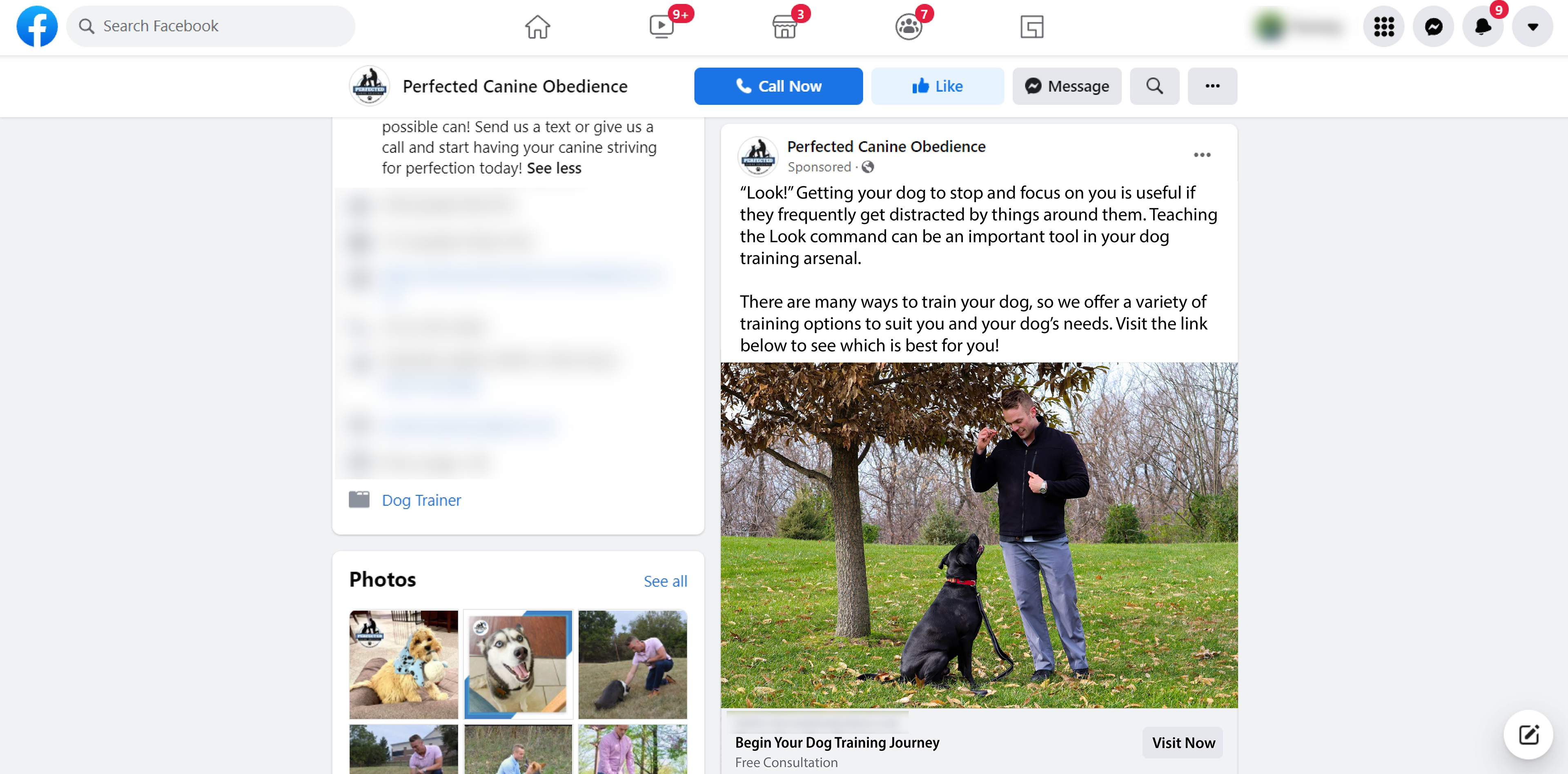Viewport: 1568px width, 774px height.
Task: Expand the account dropdown arrow
Action: tap(1533, 26)
